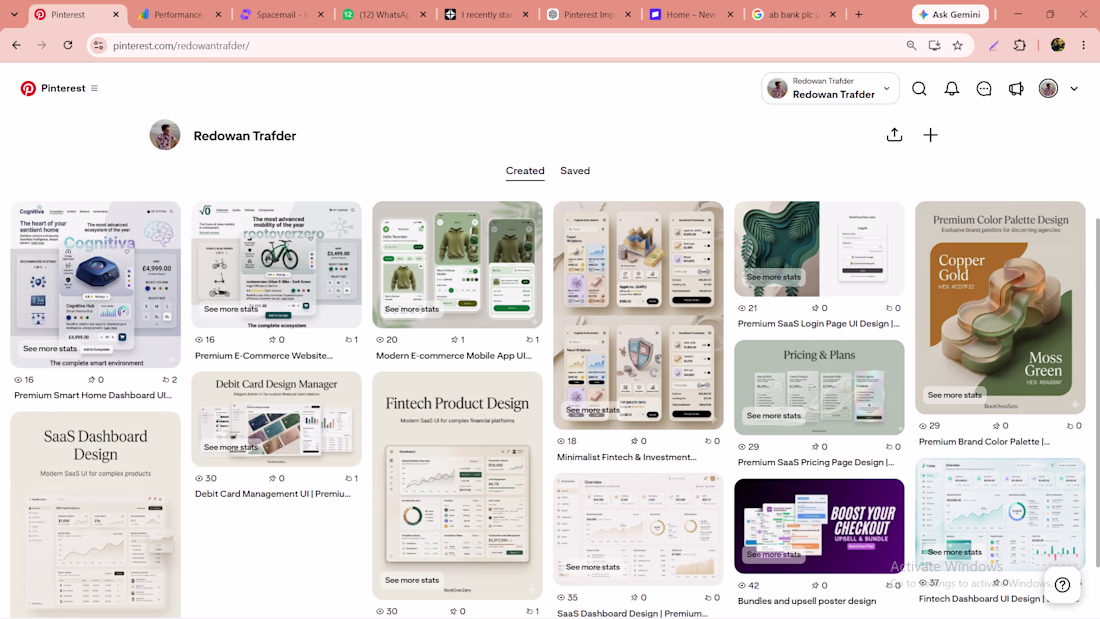
Task: Open the hamburger menu next to Pinterest
Action: click(x=94, y=88)
